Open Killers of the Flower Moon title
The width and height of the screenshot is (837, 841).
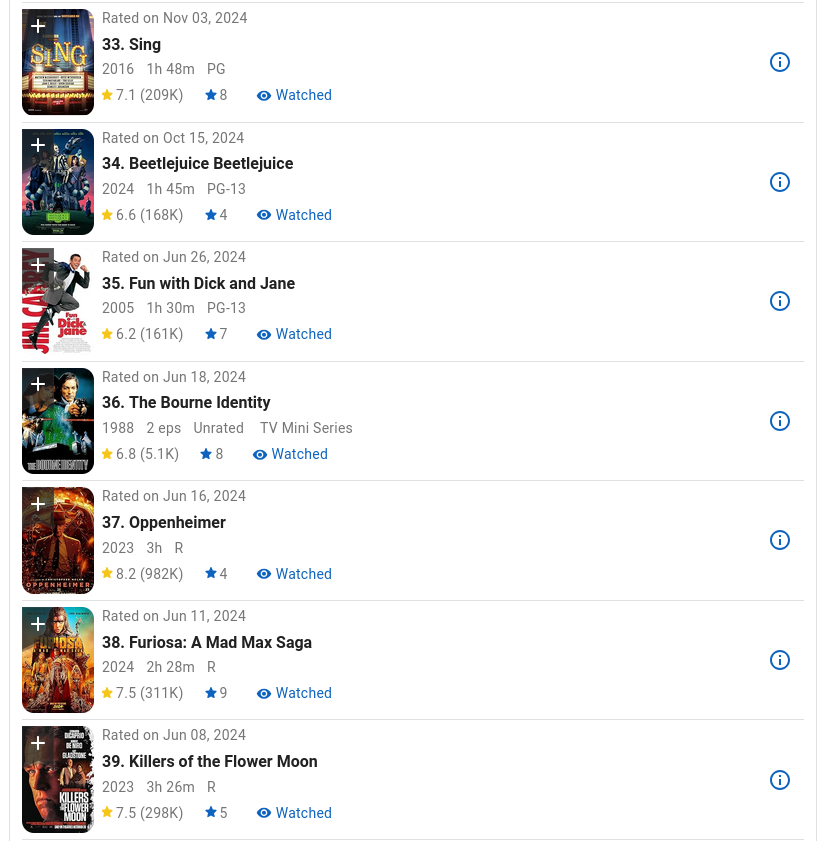pos(209,761)
